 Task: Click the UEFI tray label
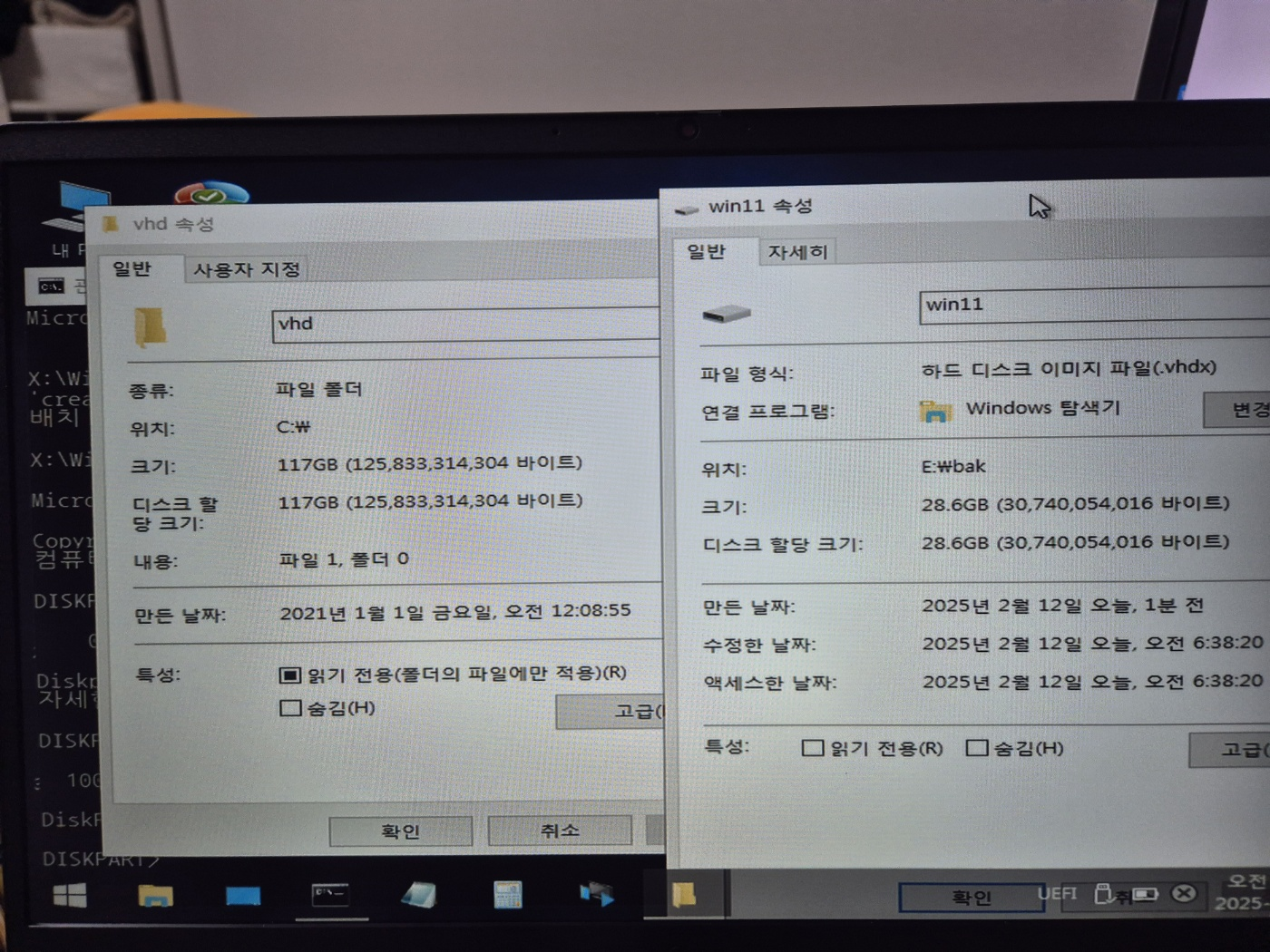[1057, 893]
